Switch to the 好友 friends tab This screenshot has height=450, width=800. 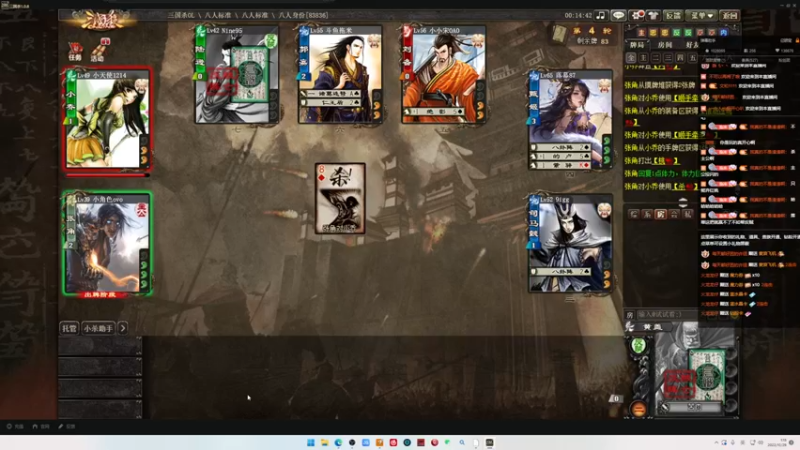(x=692, y=45)
